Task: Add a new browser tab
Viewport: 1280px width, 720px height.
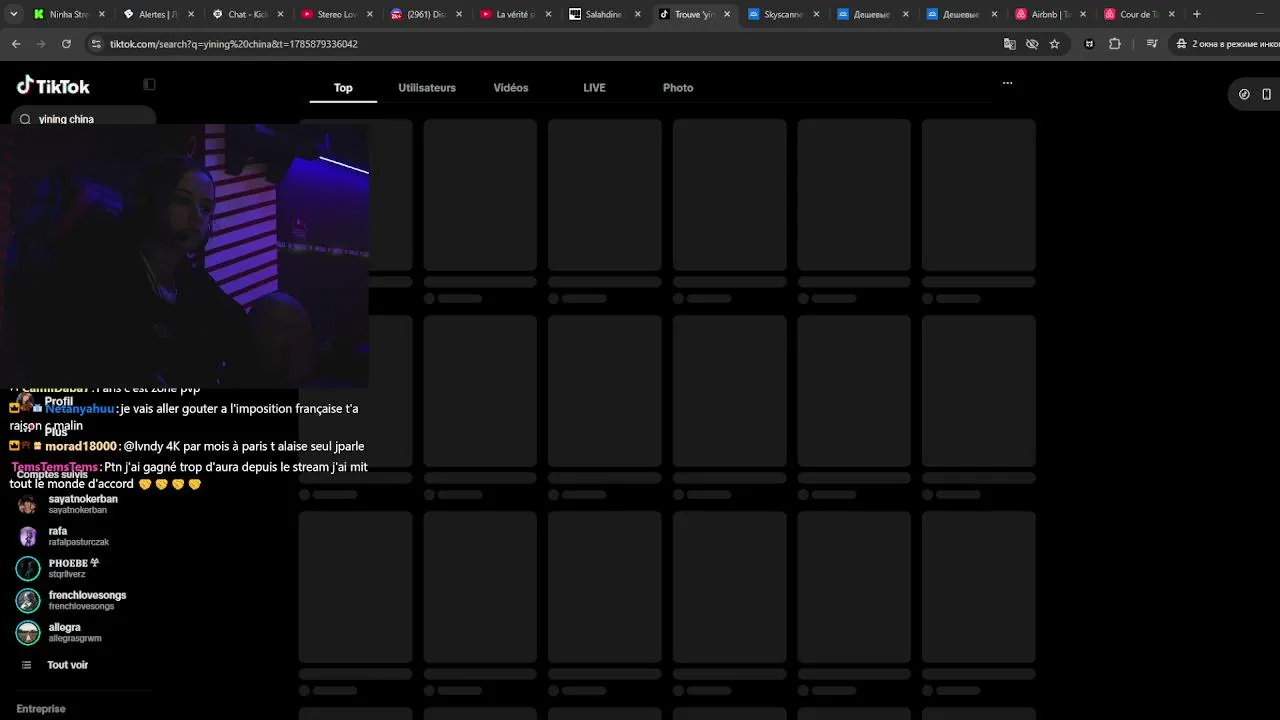Action: pos(1196,14)
